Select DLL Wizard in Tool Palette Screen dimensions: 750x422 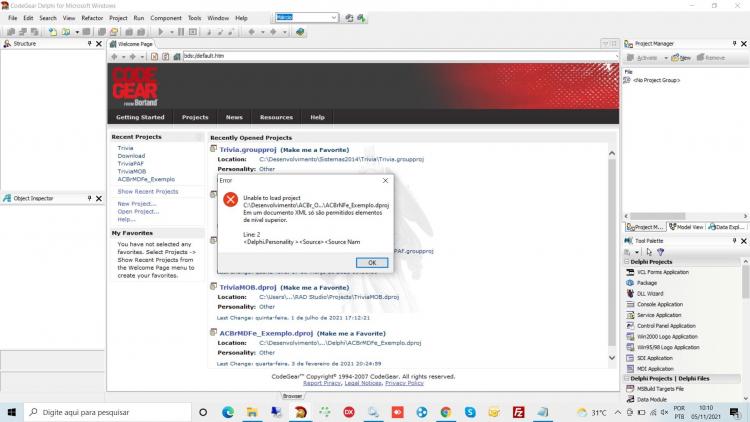(650, 294)
